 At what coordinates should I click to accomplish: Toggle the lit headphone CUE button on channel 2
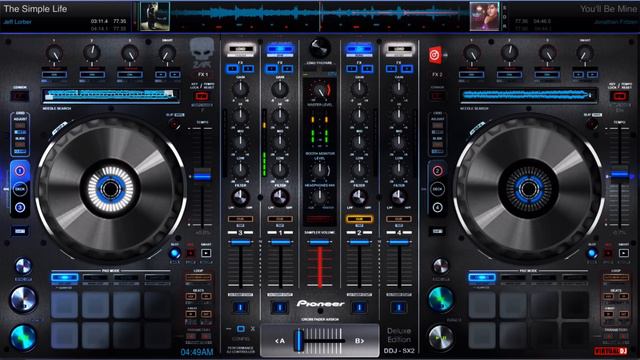pos(359,219)
